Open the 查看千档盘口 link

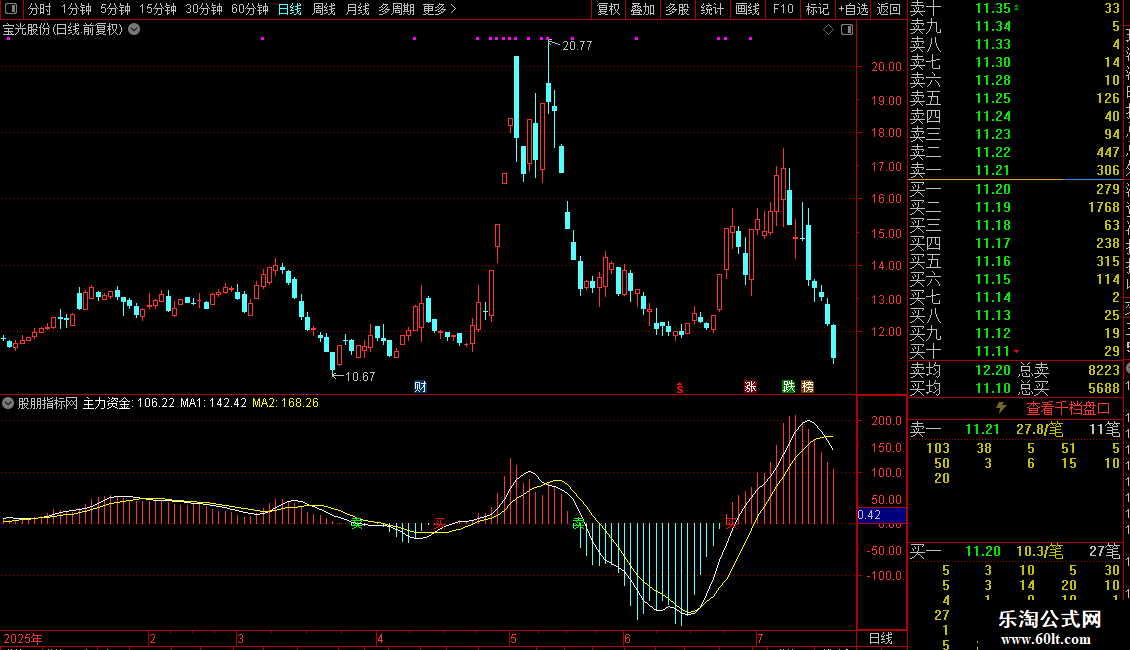pyautogui.click(x=1068, y=409)
